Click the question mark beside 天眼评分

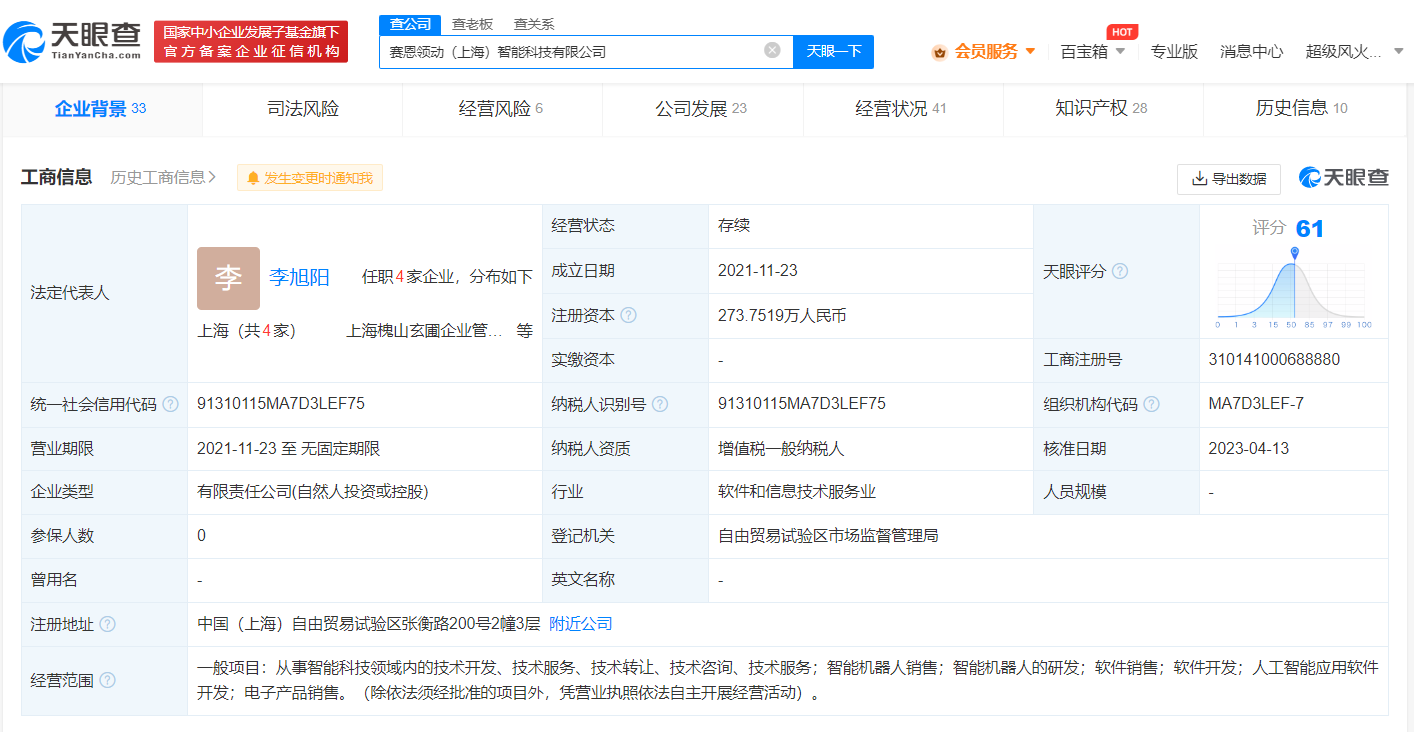1119,271
